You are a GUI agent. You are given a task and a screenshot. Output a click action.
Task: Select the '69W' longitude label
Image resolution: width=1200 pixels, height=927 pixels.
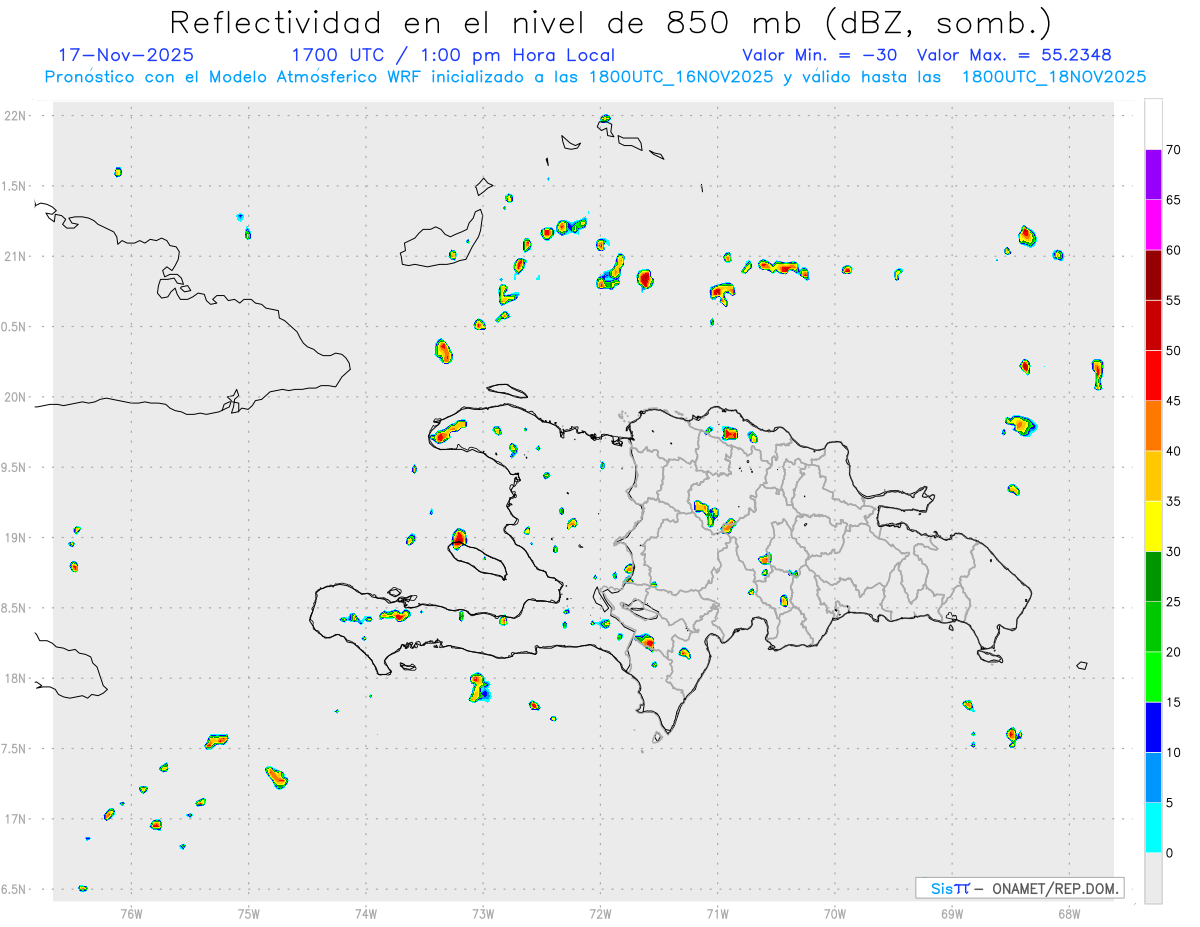[952, 912]
